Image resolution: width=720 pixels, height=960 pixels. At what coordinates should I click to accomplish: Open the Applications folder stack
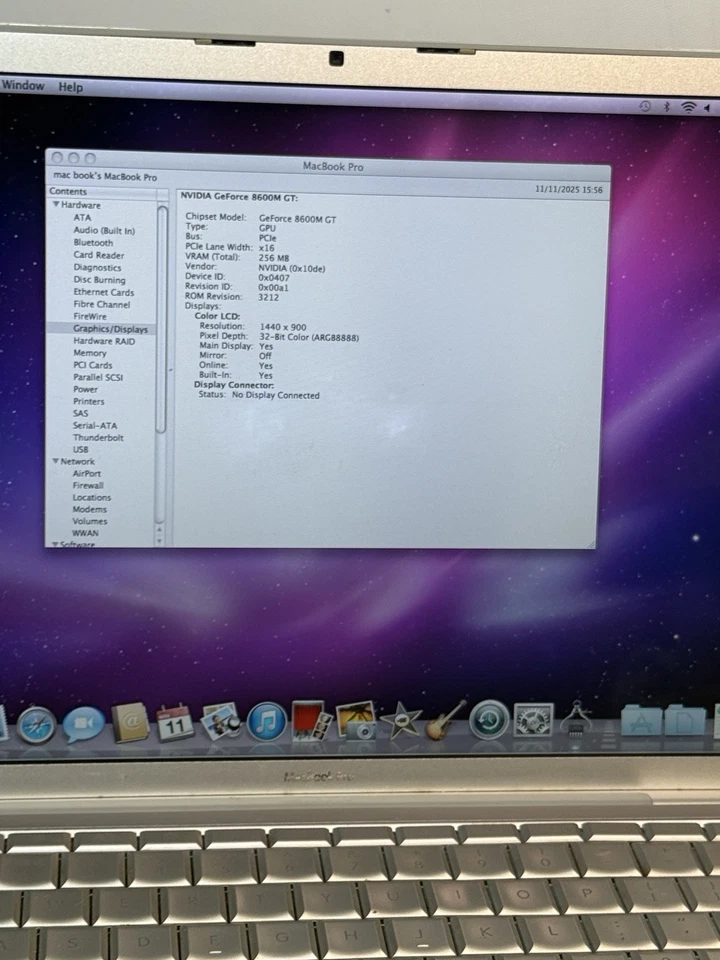[x=641, y=720]
